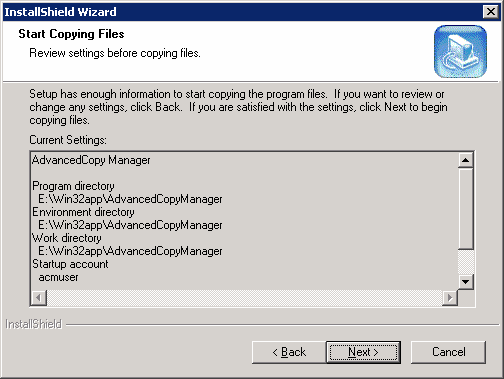This screenshot has width=504, height=379.
Task: Click the Work directory path line
Action: pyautogui.click(x=130, y=251)
